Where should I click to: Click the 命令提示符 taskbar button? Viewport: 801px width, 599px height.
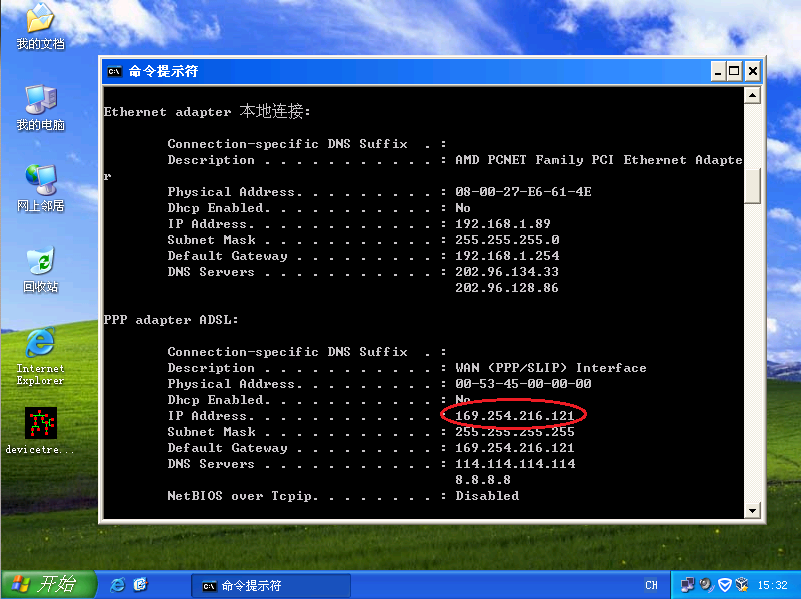(271, 585)
